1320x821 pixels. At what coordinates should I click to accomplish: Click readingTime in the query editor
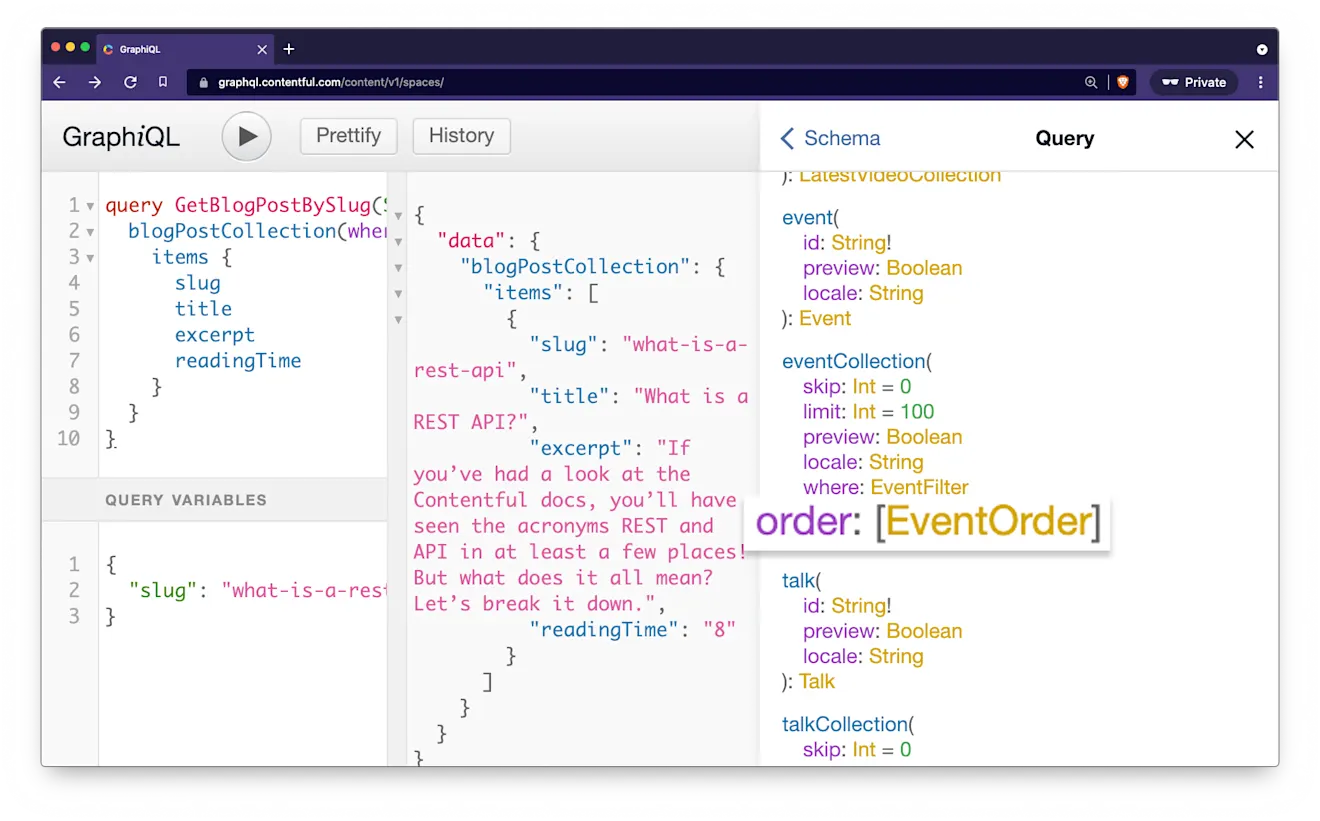tap(238, 361)
